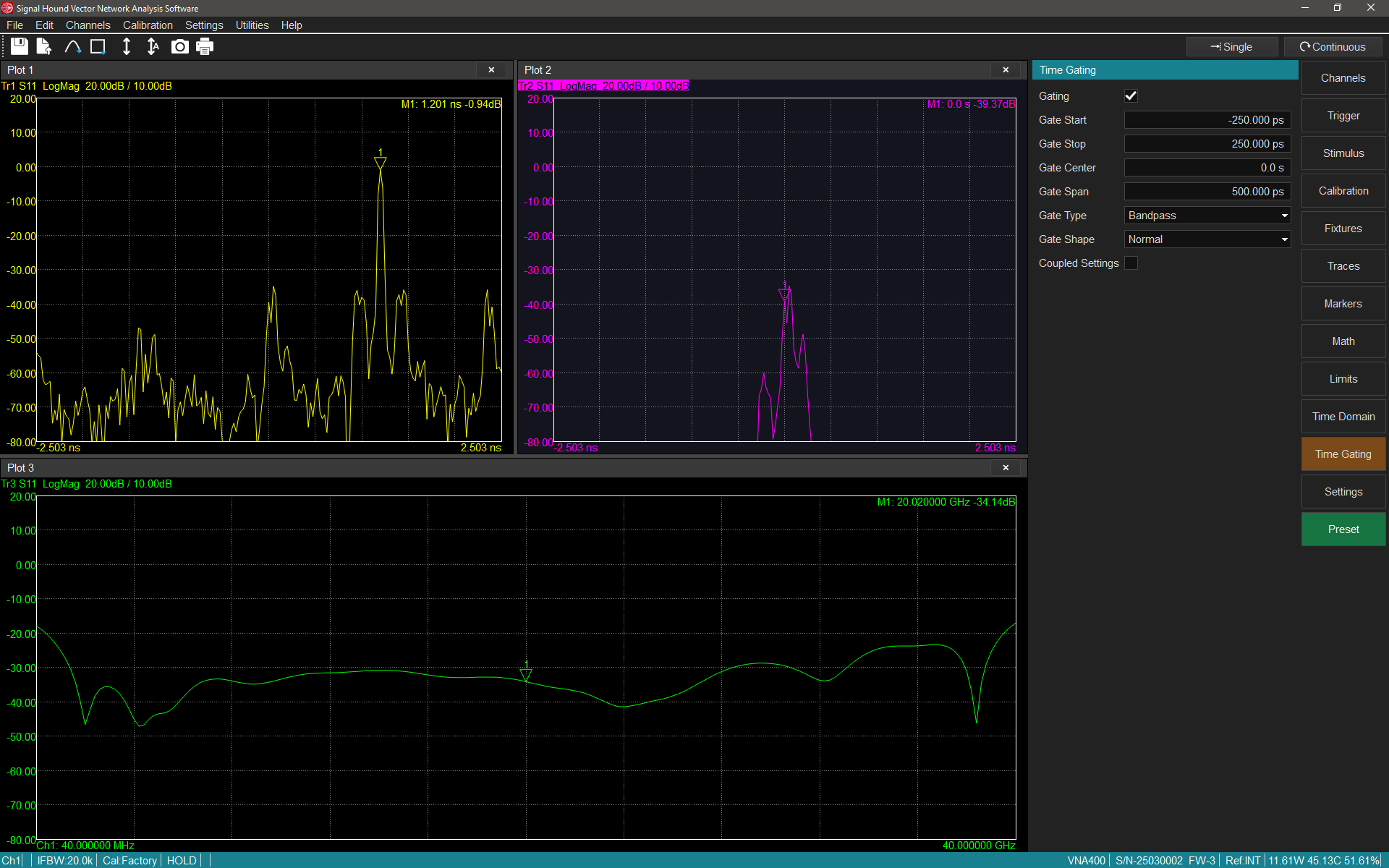Click the save (floppy disk) icon
The height and width of the screenshot is (868, 1389).
coord(20,47)
